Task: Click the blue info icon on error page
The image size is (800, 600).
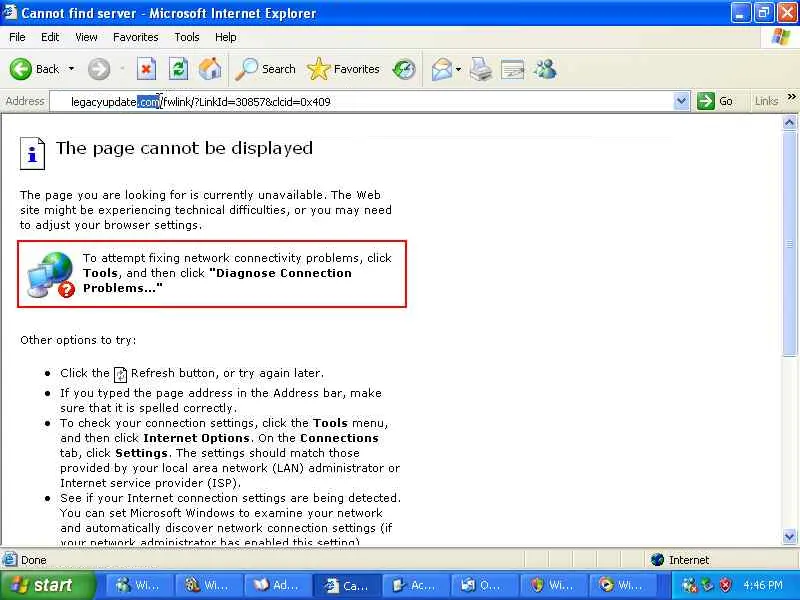Action: 33,153
